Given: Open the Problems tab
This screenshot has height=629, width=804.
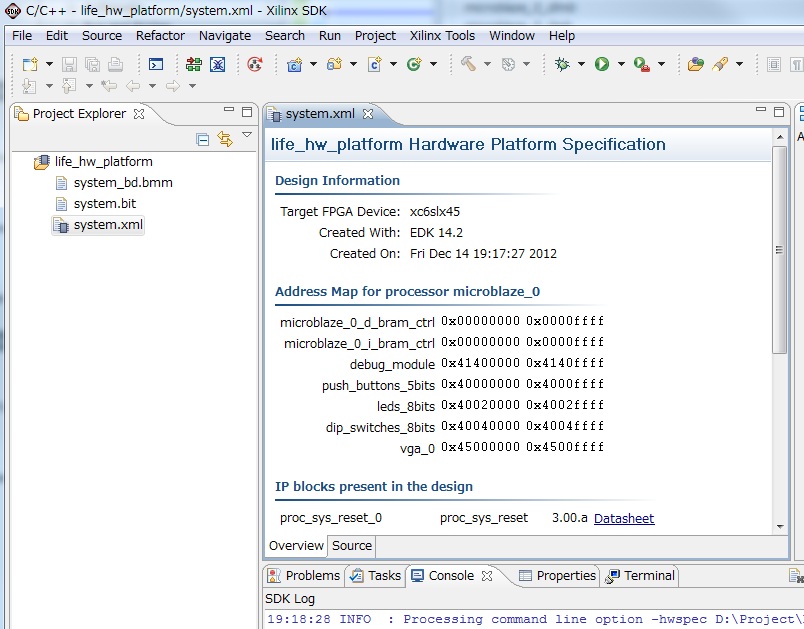Looking at the screenshot, I should [x=304, y=576].
